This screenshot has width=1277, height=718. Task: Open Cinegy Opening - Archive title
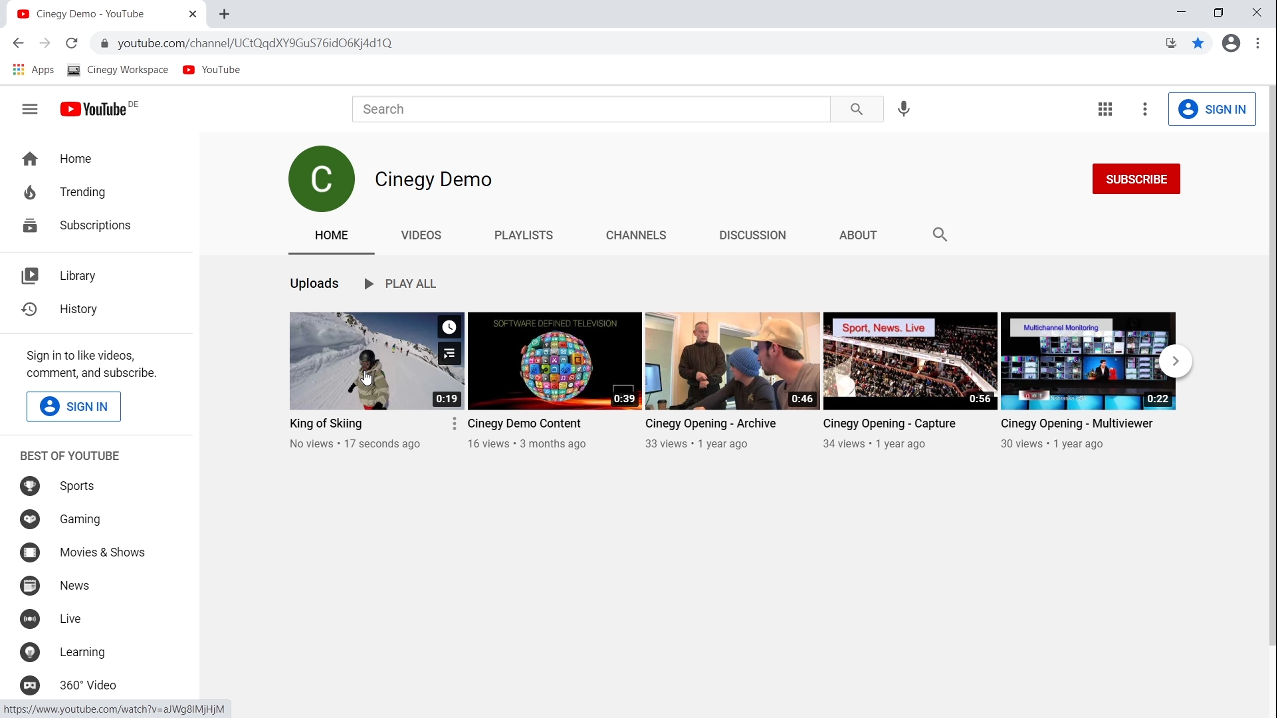pos(710,424)
